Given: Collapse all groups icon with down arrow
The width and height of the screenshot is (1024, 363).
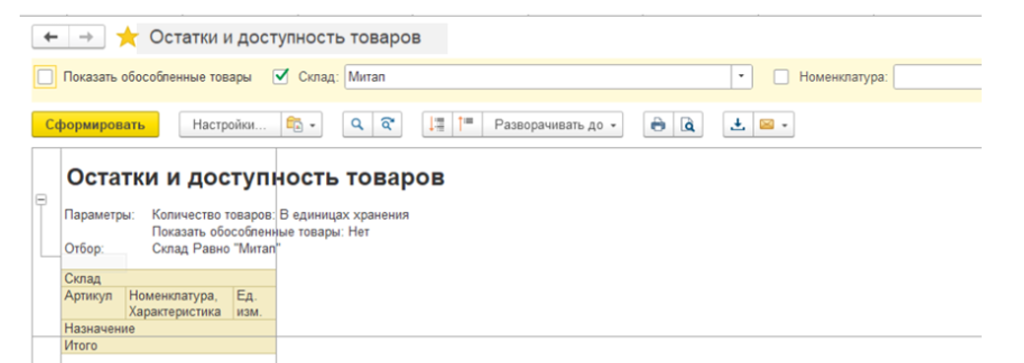Looking at the screenshot, I should tap(438, 124).
